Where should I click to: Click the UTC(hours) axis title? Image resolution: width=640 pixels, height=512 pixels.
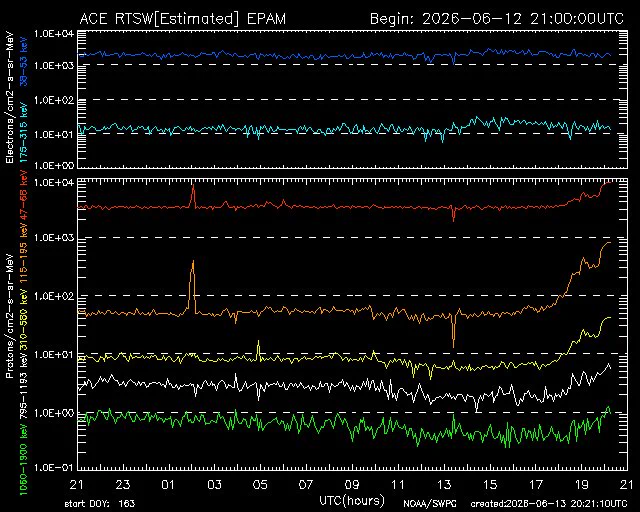(x=352, y=501)
